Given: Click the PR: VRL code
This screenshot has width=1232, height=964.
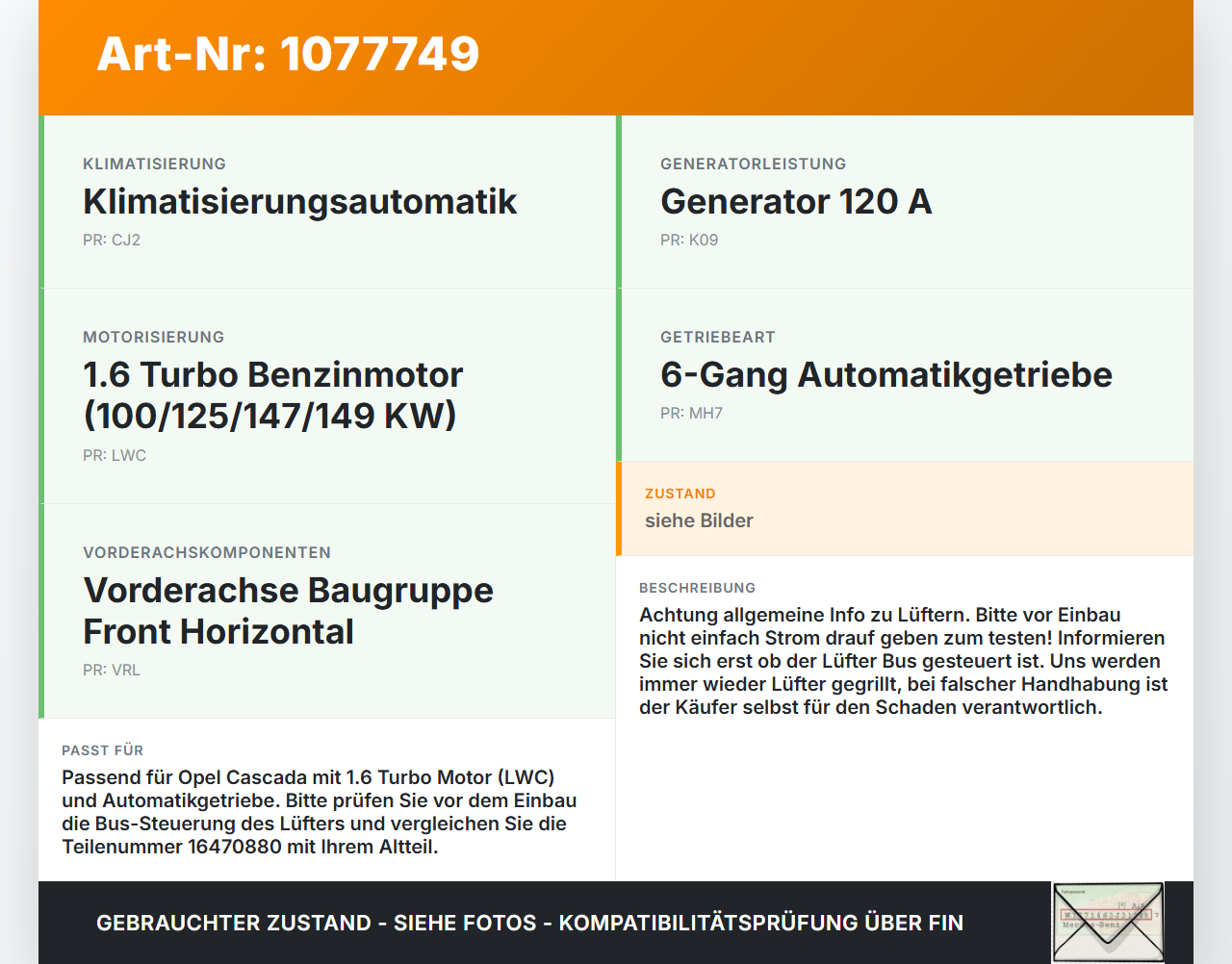Looking at the screenshot, I should point(112,671).
